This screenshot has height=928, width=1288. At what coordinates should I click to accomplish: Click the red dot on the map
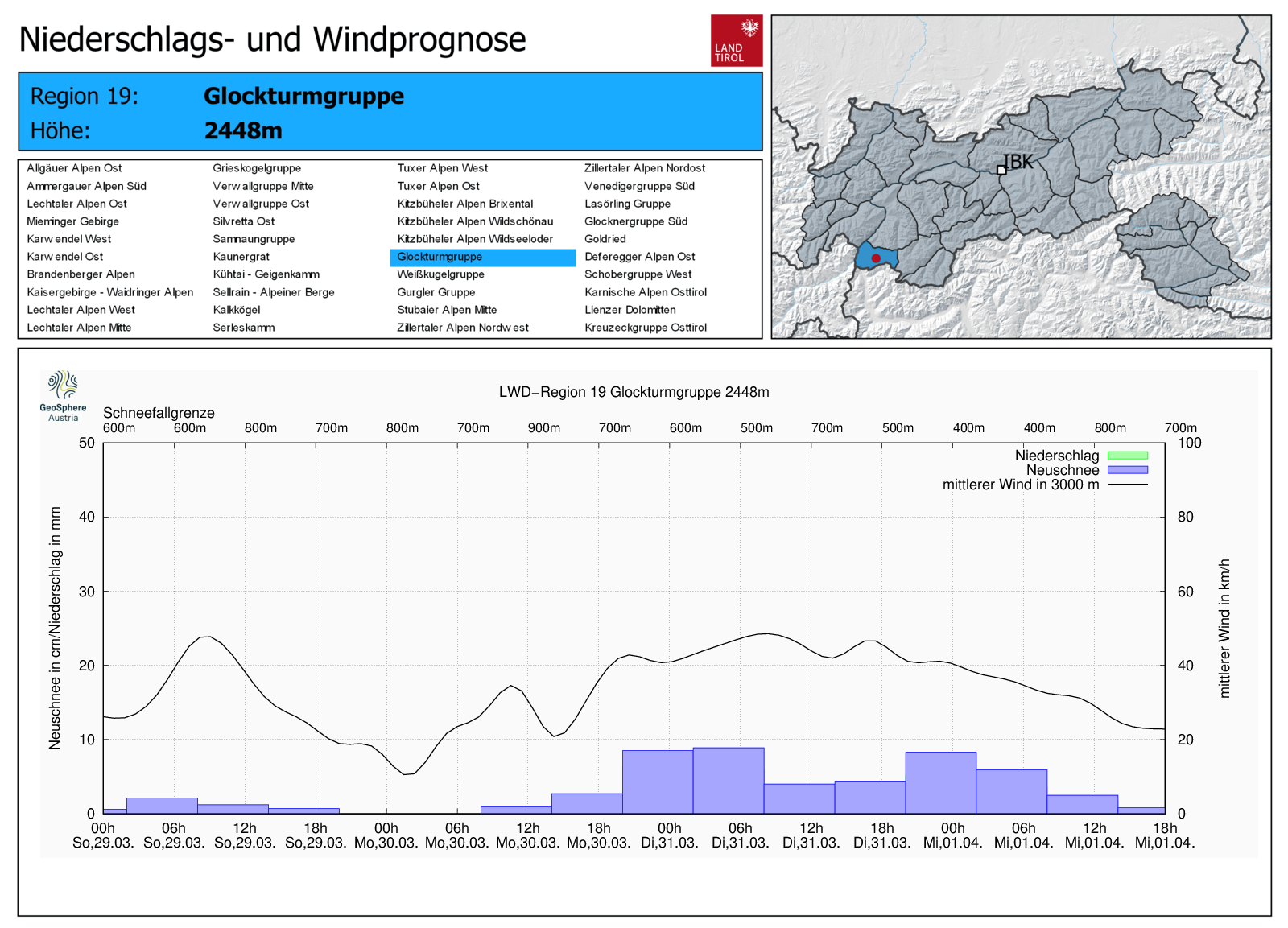pos(876,258)
